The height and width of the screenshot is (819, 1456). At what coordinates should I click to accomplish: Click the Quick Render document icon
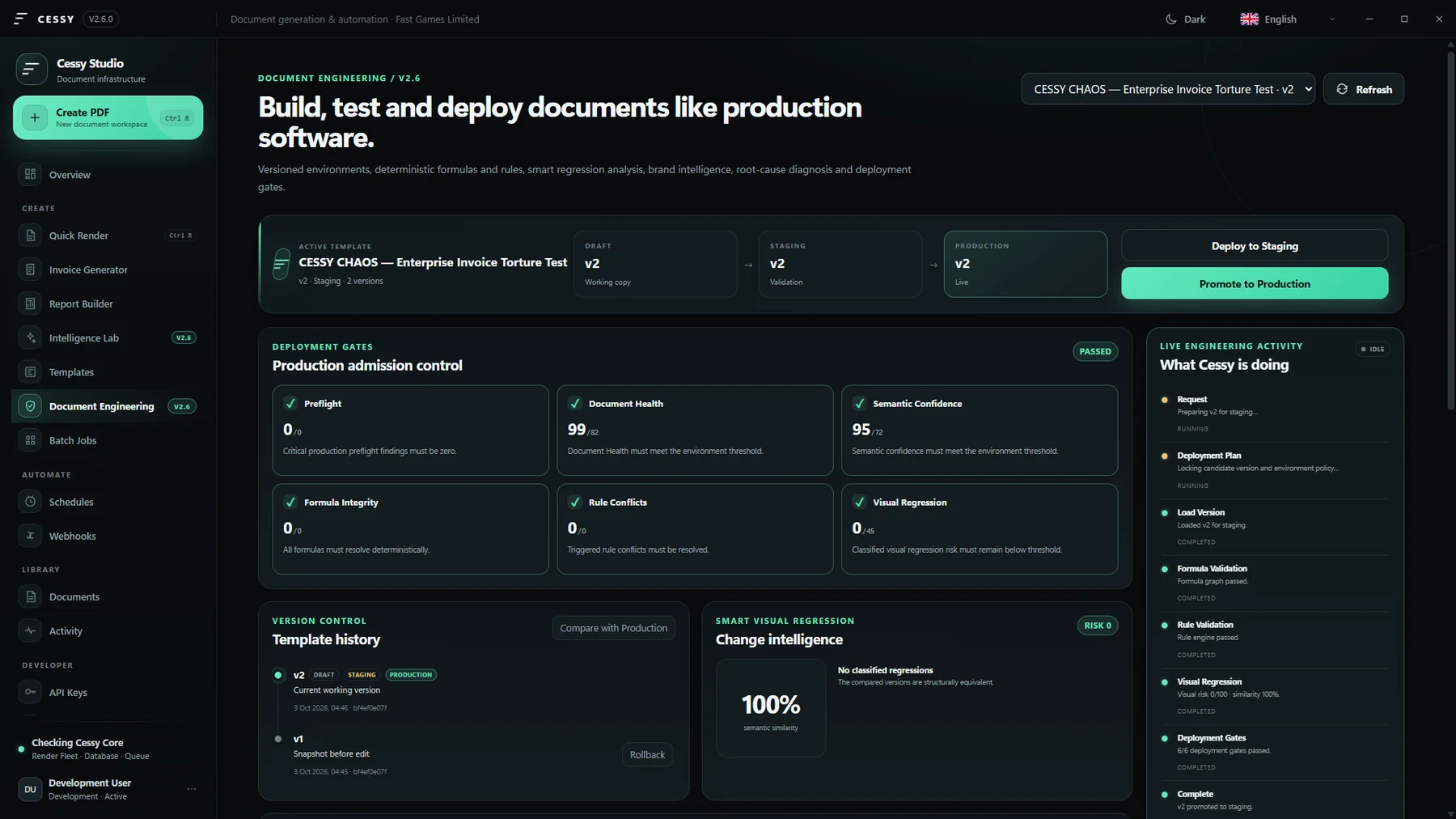point(31,236)
